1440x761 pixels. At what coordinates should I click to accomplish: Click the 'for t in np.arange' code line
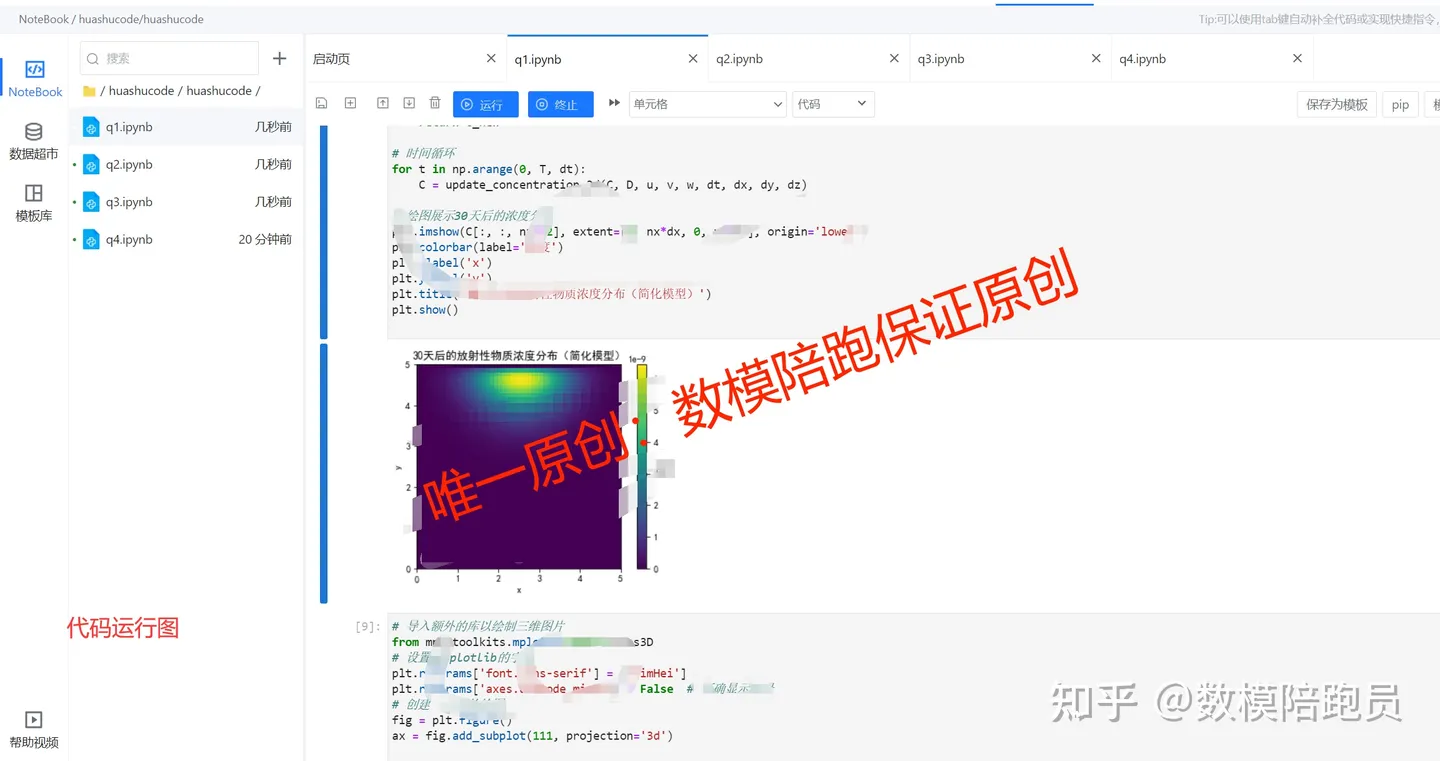(489, 169)
